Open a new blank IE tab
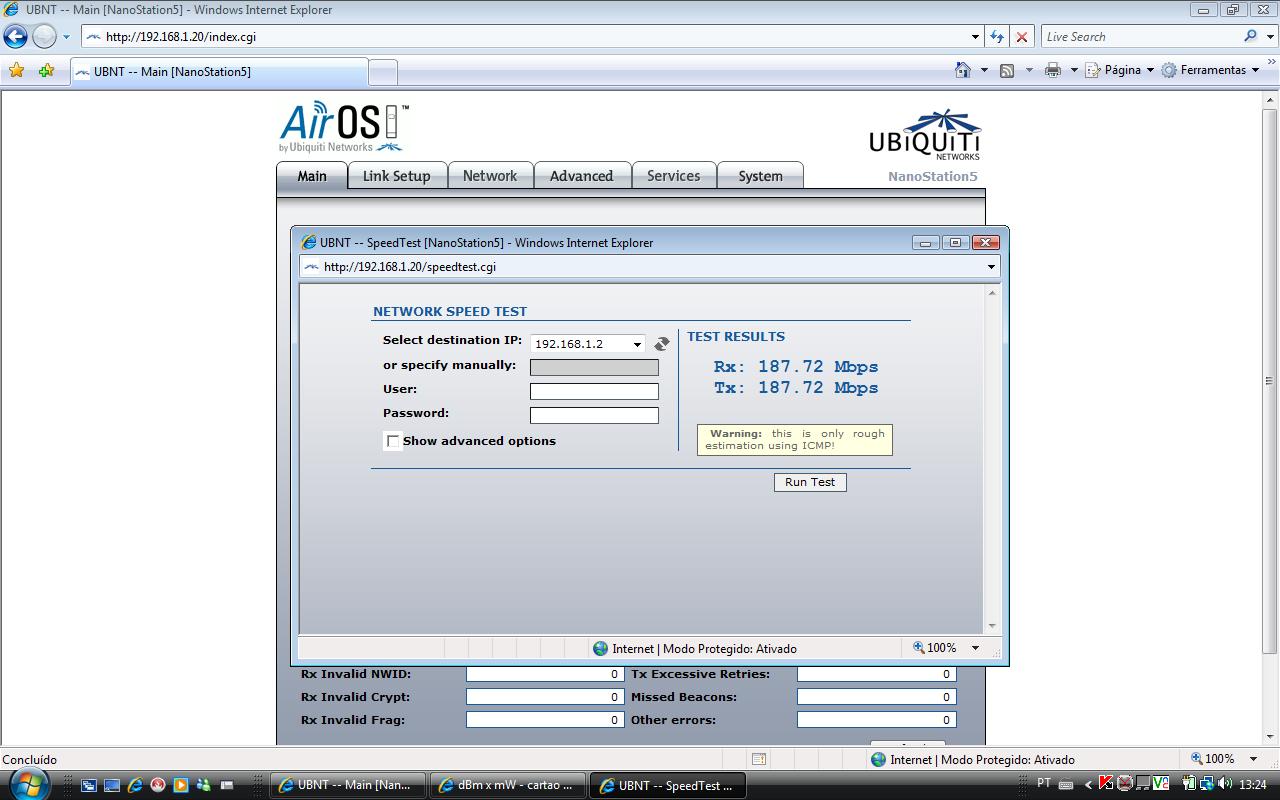This screenshot has width=1280, height=800. point(383,72)
